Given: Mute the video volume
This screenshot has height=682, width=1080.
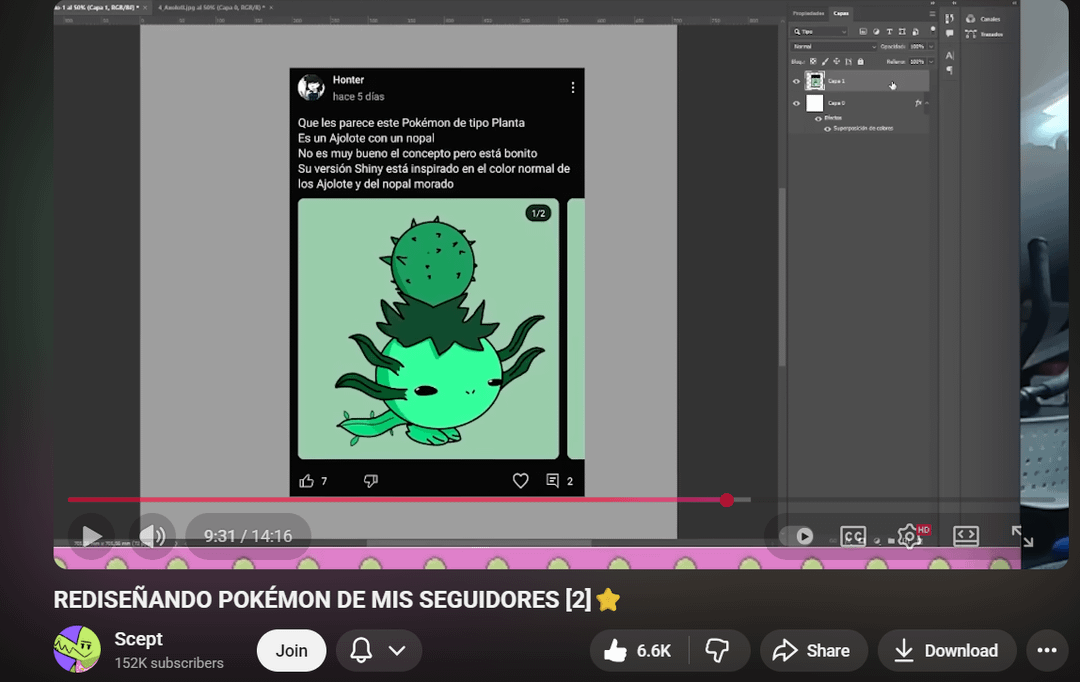Looking at the screenshot, I should point(152,536).
